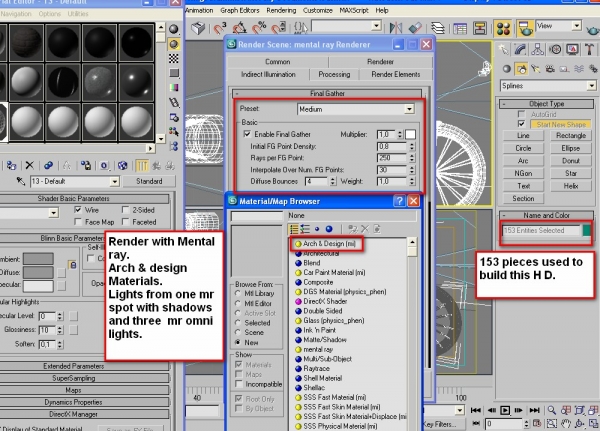Select Mtl Library radio button
Image resolution: width=600 pixels, height=431 pixels.
(x=238, y=294)
